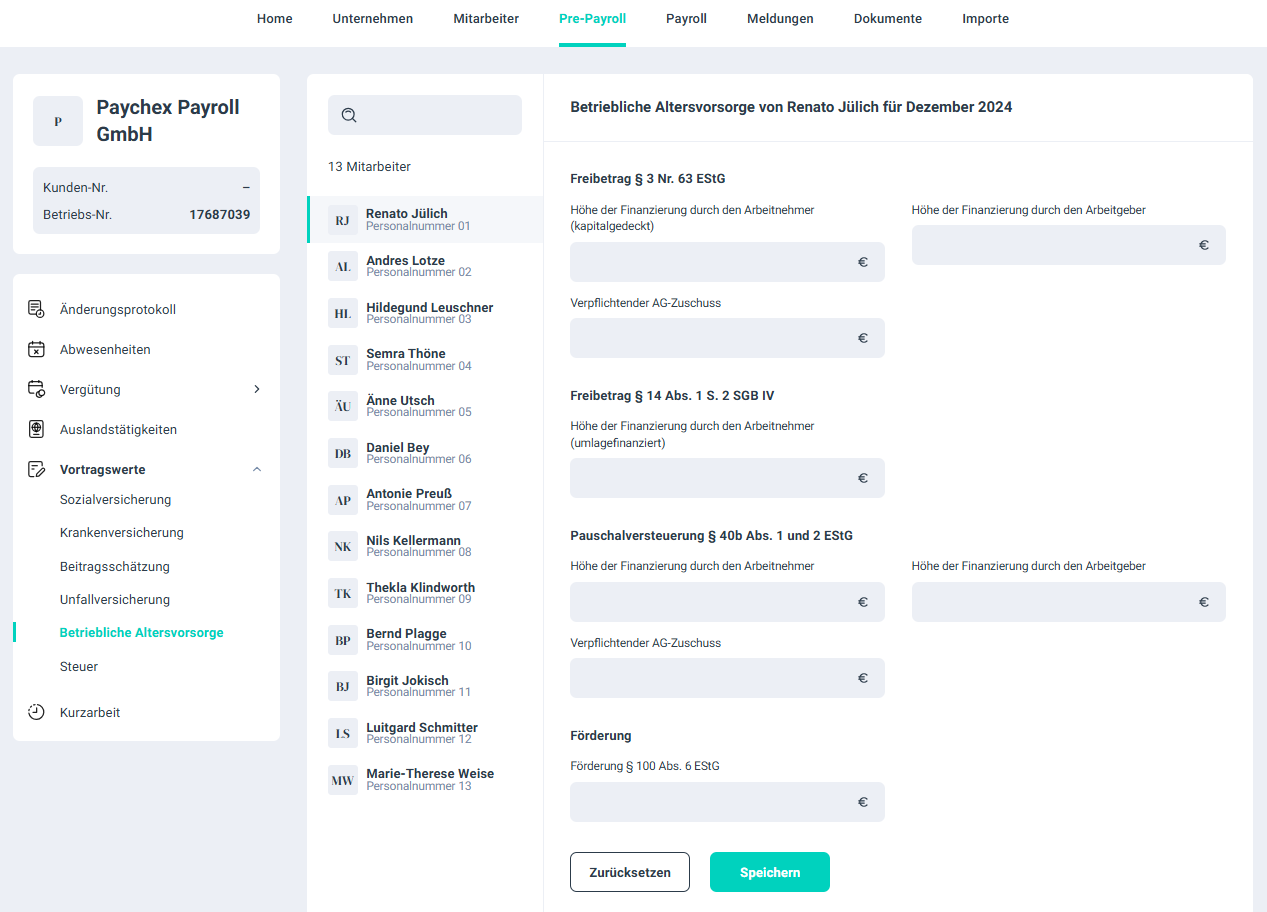Collapse the Vortragswerte section chevron
Image resolution: width=1267 pixels, height=912 pixels.
coord(257,469)
